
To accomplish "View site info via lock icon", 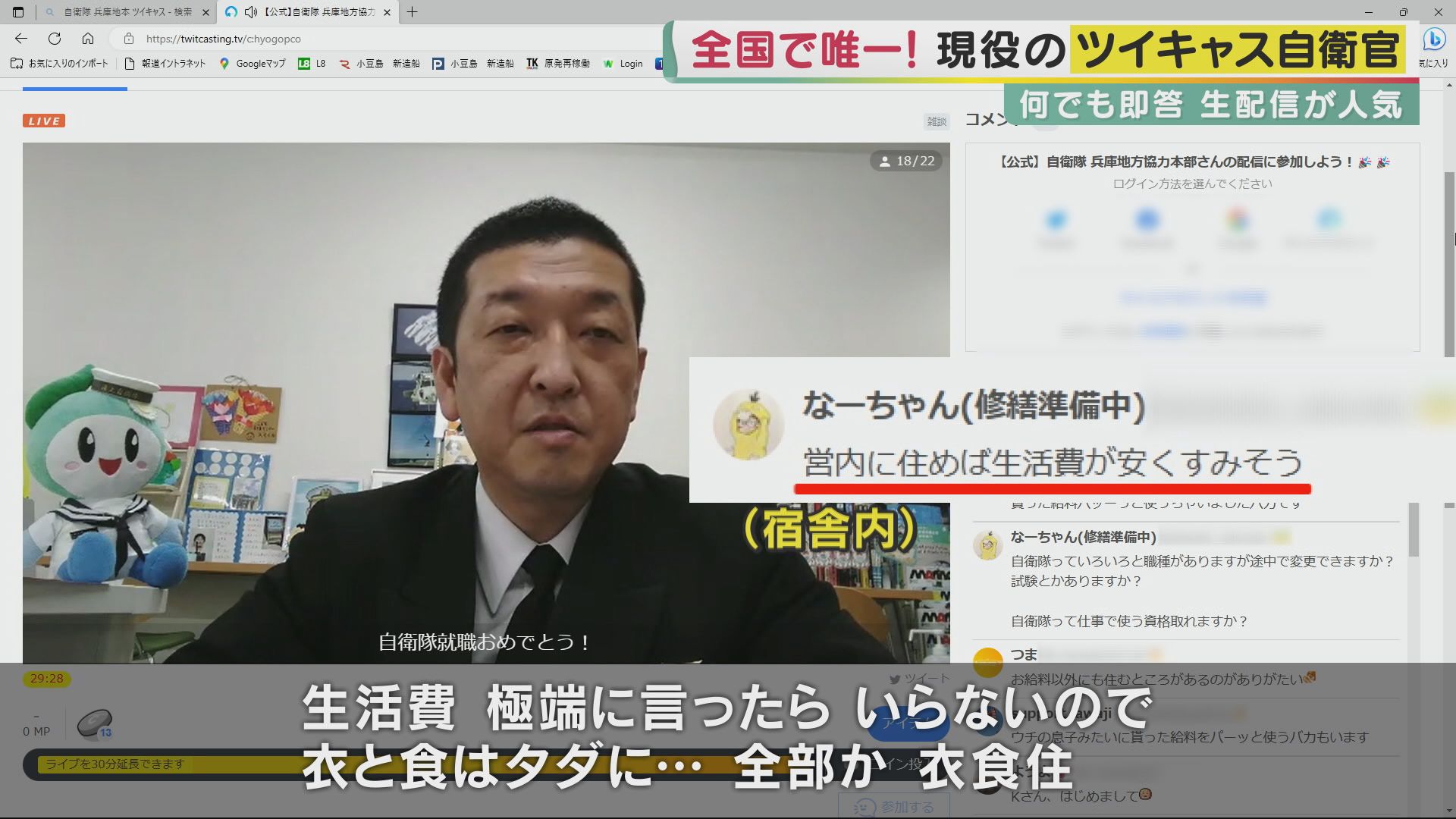I will (129, 39).
